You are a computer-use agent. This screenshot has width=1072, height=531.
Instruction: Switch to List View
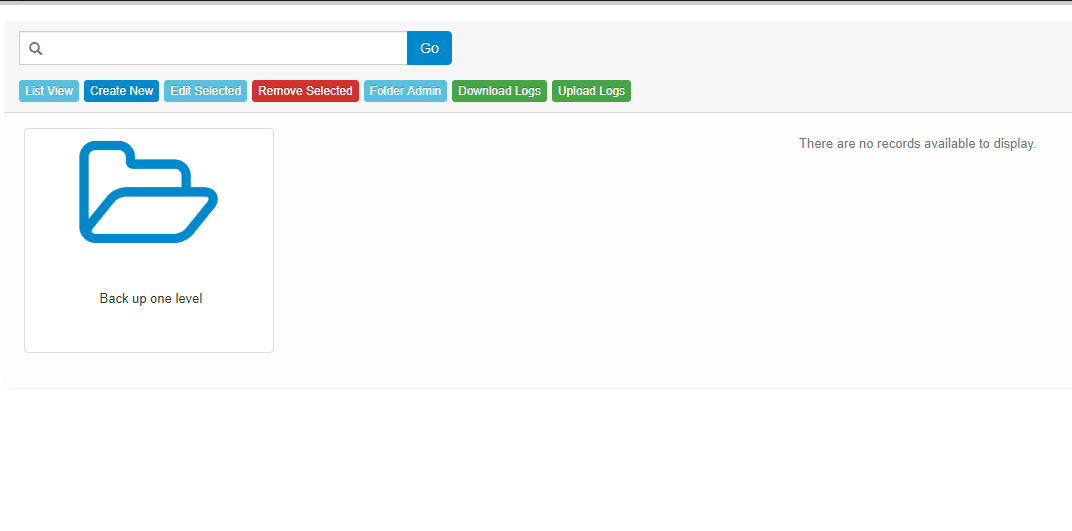[49, 91]
